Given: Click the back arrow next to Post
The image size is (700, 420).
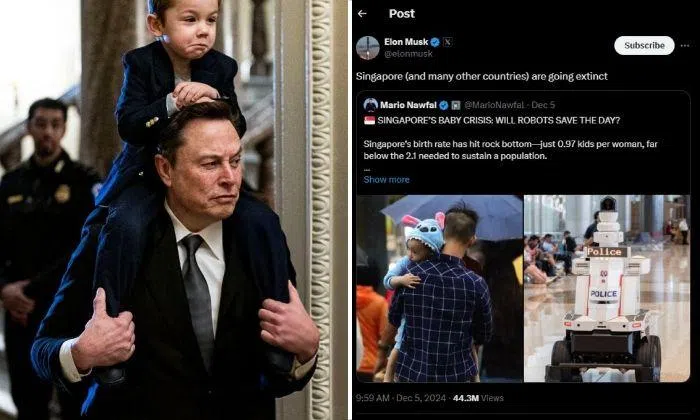Looking at the screenshot, I should (x=362, y=14).
